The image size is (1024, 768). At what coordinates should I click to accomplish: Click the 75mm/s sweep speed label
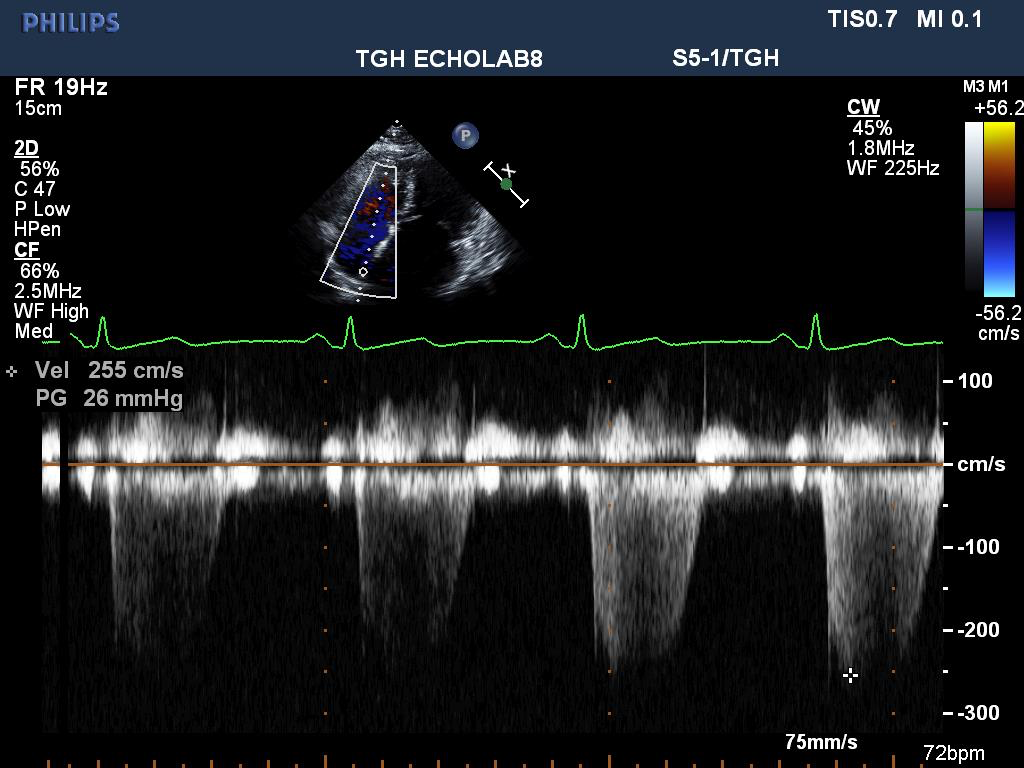tap(820, 742)
